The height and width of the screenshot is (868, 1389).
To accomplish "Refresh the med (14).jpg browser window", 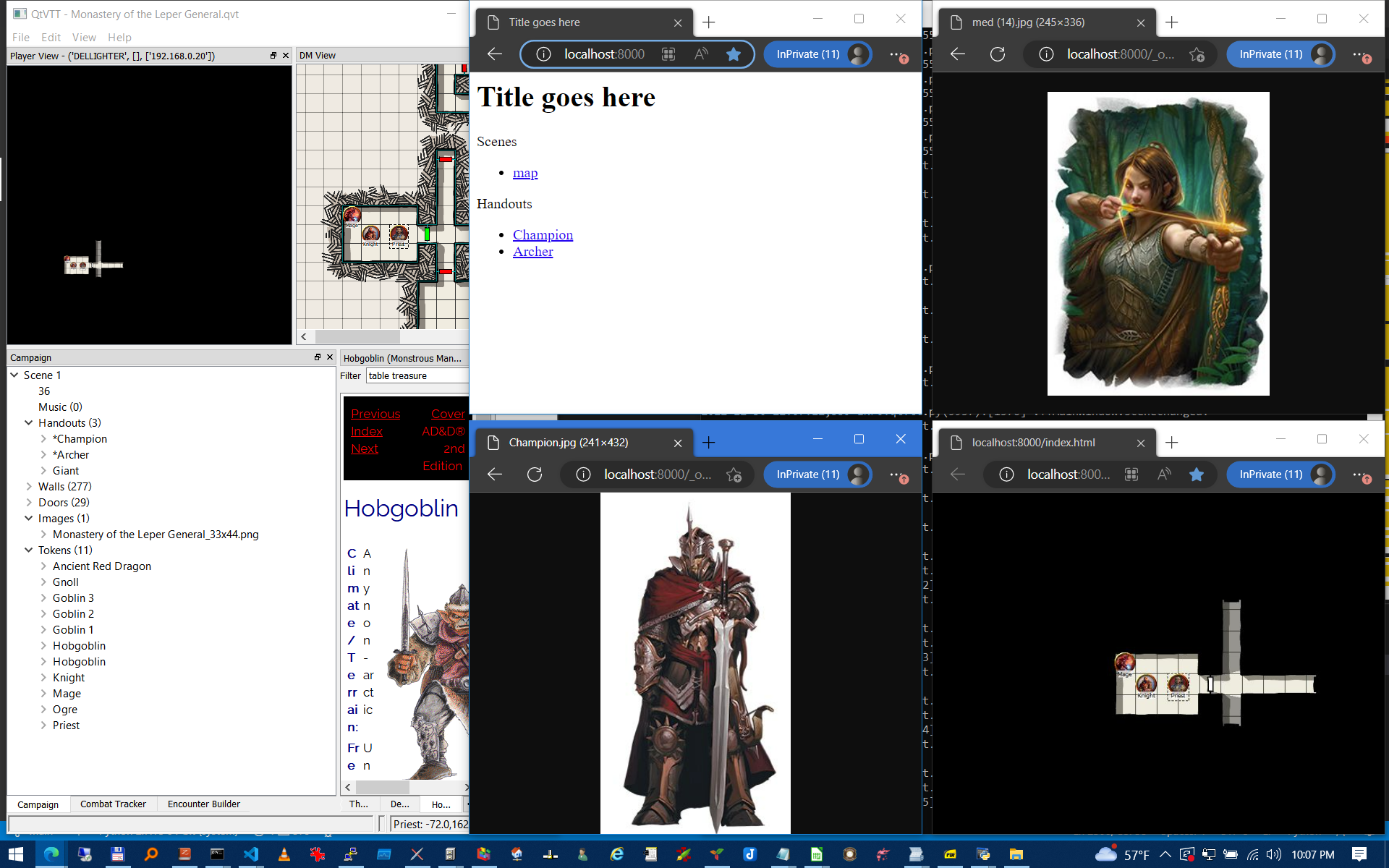I will point(998,54).
